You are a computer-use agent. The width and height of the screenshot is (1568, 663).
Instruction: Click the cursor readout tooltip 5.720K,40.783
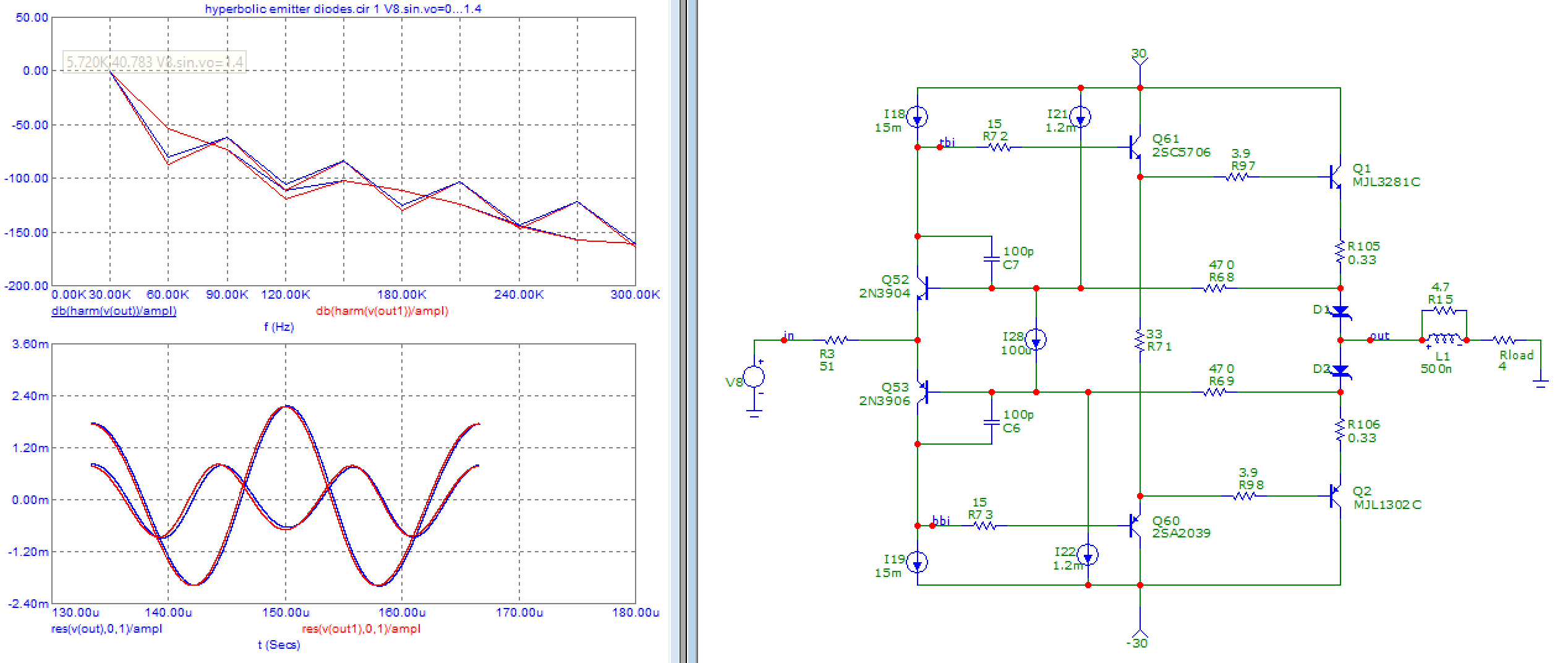tap(155, 62)
